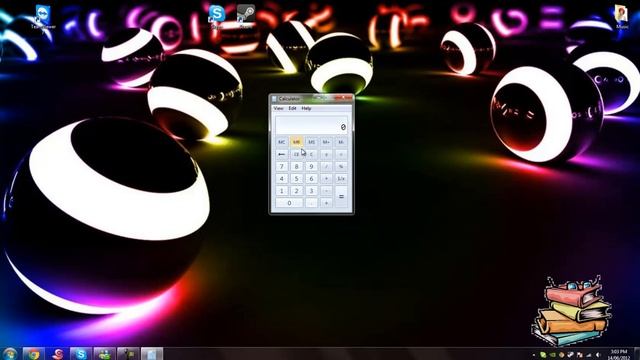Viewport: 640px width, 360px height.
Task: Click the divide operator button
Action: [326, 167]
